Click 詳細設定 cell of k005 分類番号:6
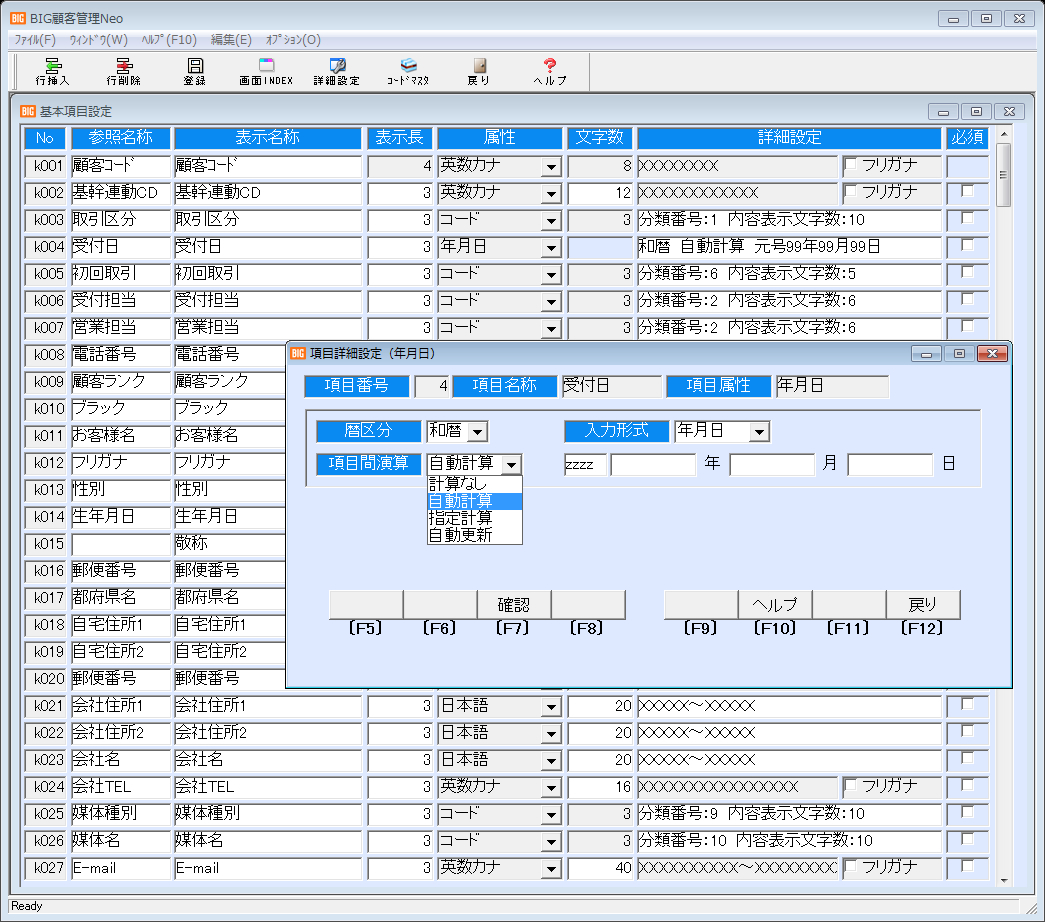Viewport: 1045px width, 922px height. tap(789, 274)
